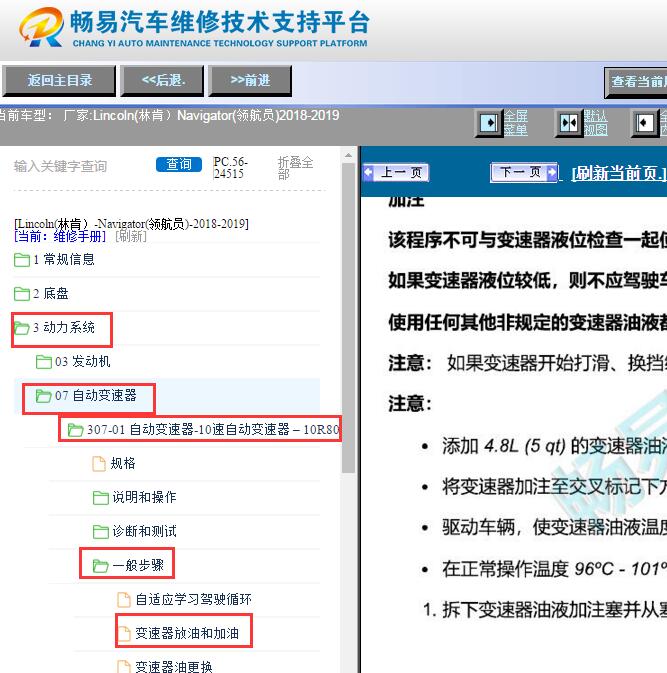The width and height of the screenshot is (667, 673).
Task: Select the 一般步骤 tree item
Action: pos(138,565)
